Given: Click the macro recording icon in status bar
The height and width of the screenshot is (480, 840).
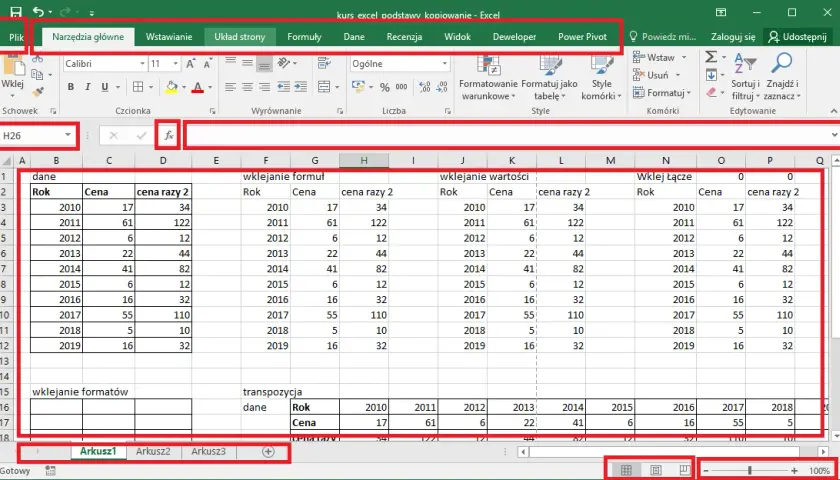Looking at the screenshot, I should (x=51, y=470).
